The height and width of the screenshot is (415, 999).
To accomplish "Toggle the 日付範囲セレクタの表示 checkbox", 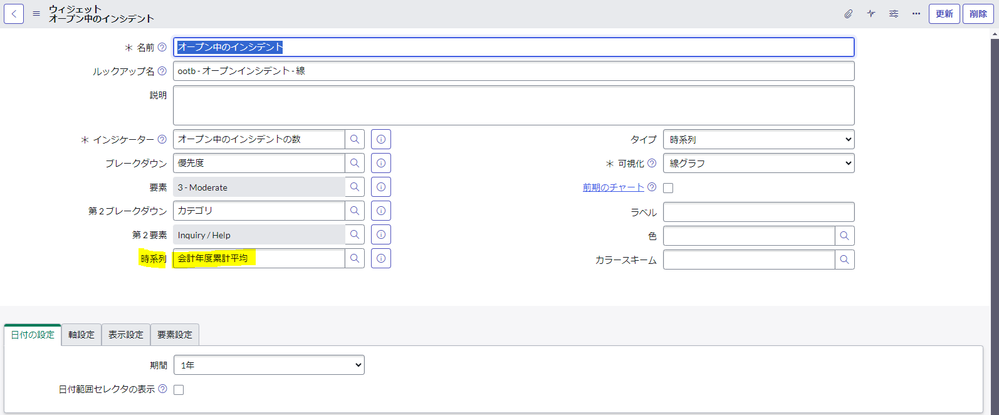I will pos(179,390).
